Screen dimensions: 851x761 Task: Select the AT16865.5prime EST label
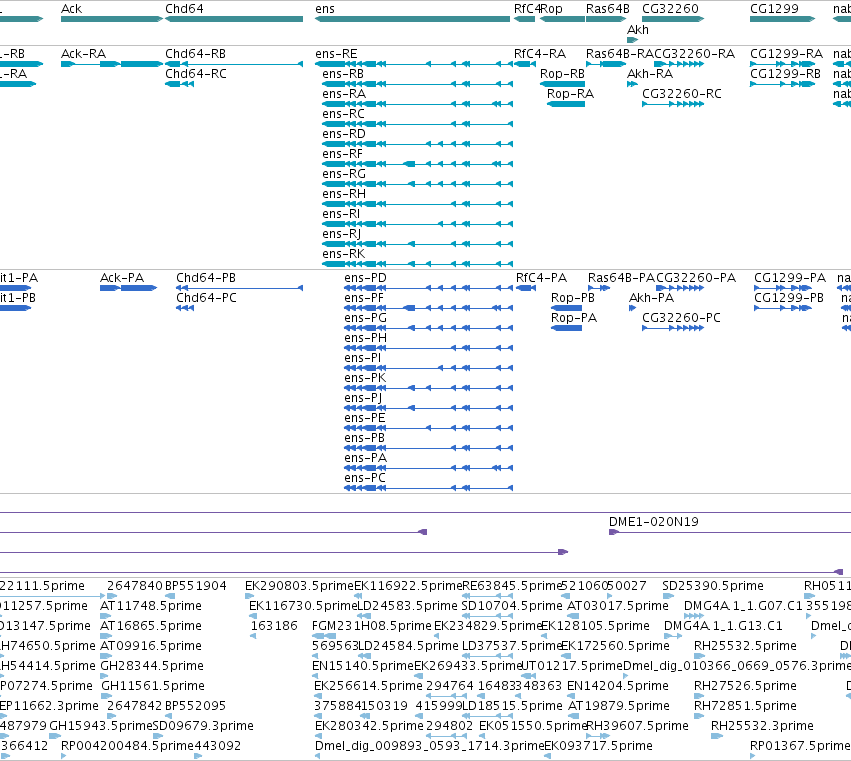click(x=151, y=626)
